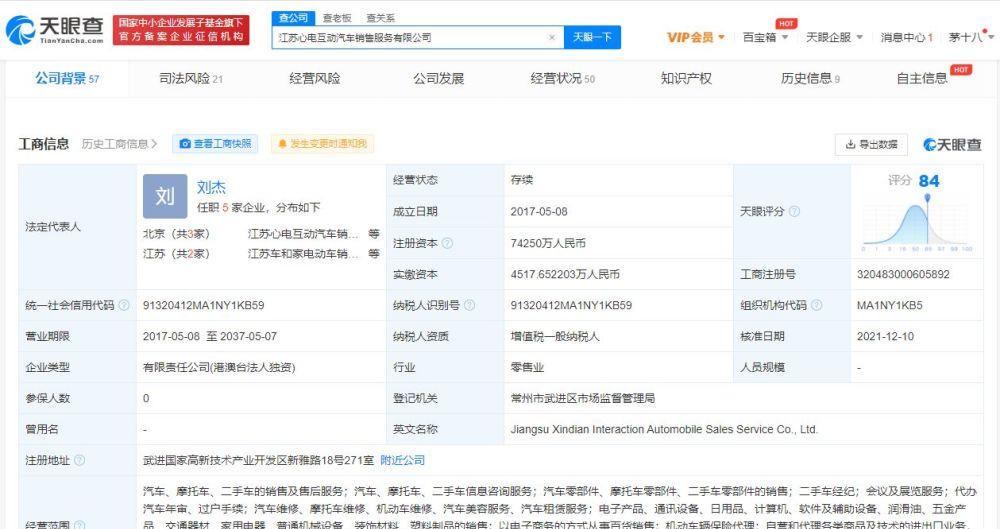Click the help icon beside 纳税人识别号
The width and height of the screenshot is (1000, 529).
[x=469, y=305]
